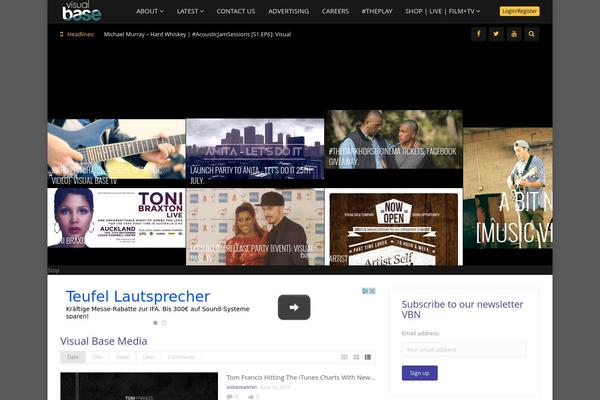This screenshot has width=600, height=400.
Task: Expand the ABOUT dropdown menu
Action: 150,11
